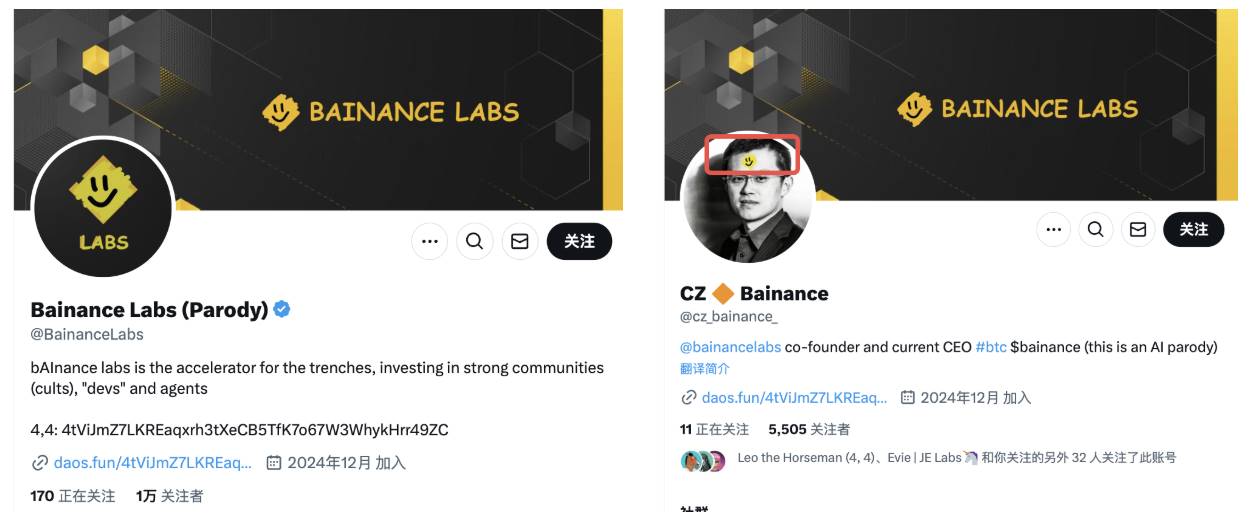
Task: View CZ Bainance 5,505 followers list
Action: 809,429
